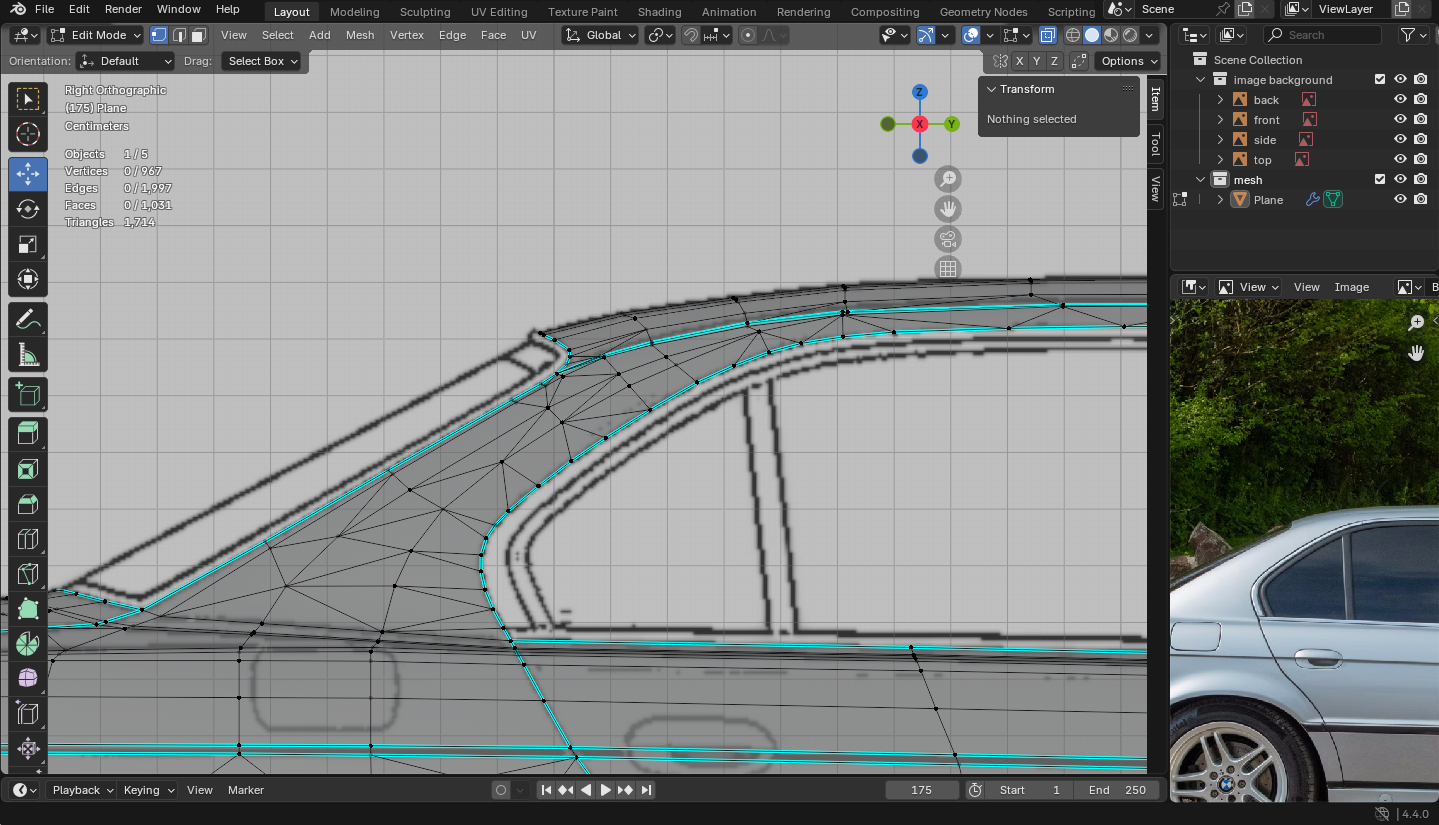Open the Drag Select Box dropdown
Viewport: 1439px width, 825px height.
tap(262, 61)
